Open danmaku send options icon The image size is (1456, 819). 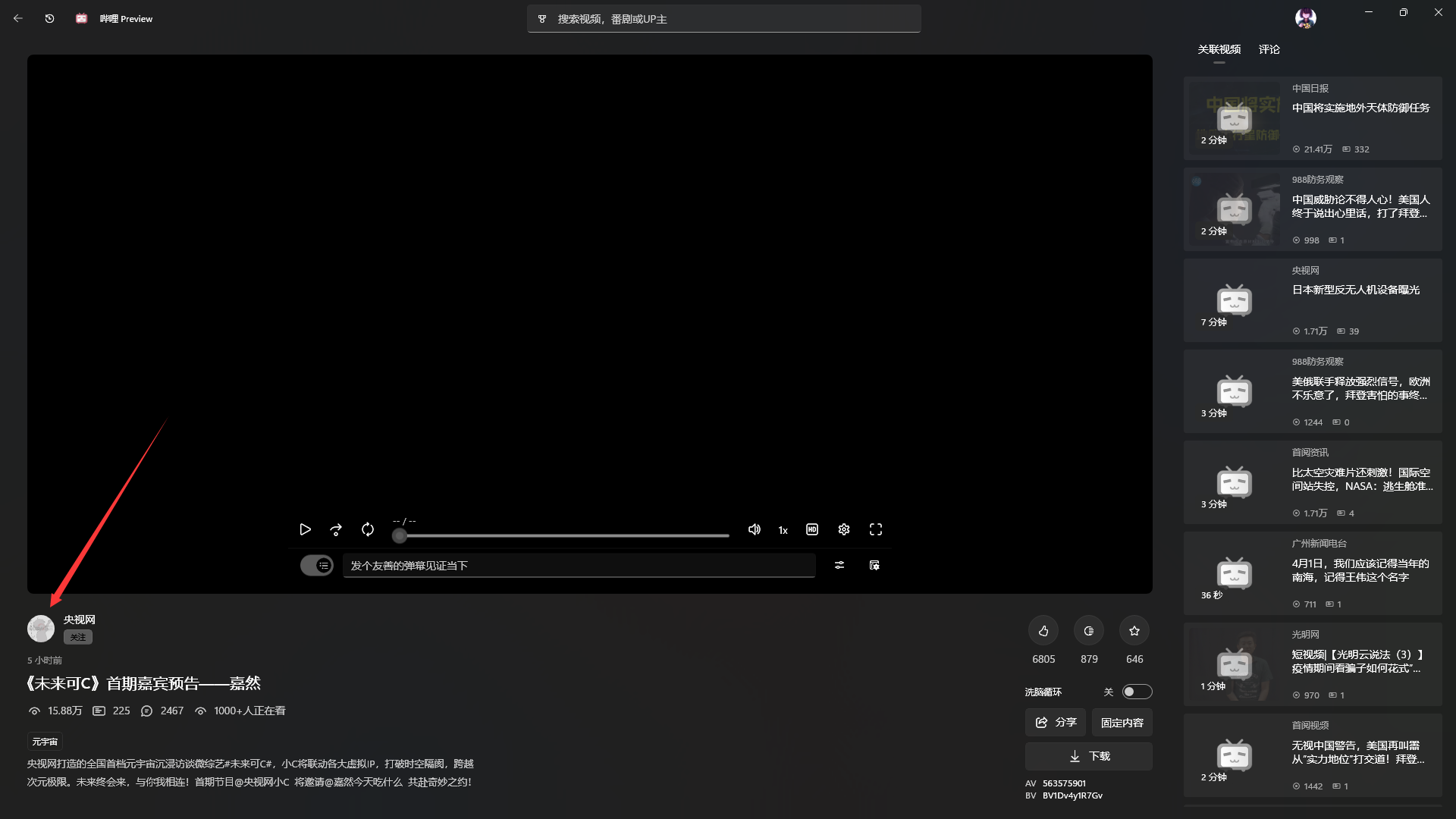point(839,565)
